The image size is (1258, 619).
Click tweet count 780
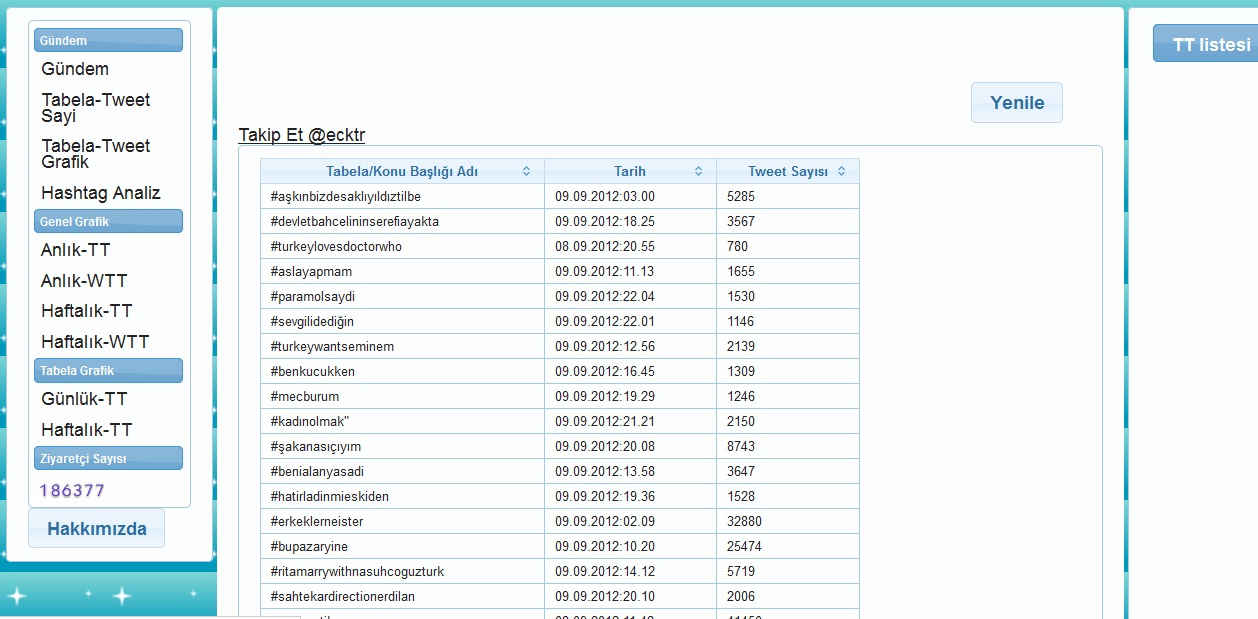pyautogui.click(x=738, y=246)
